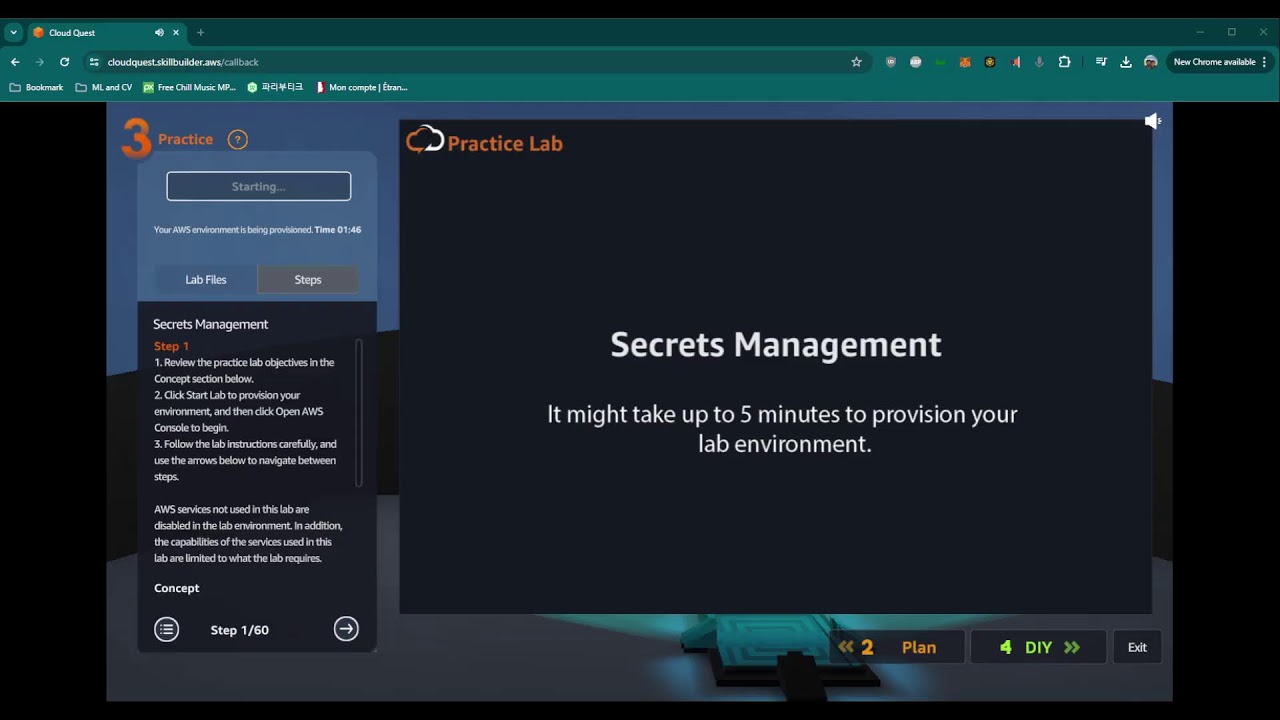Open the Practice help question mark icon
Screen dimensions: 1280x720
tap(237, 140)
